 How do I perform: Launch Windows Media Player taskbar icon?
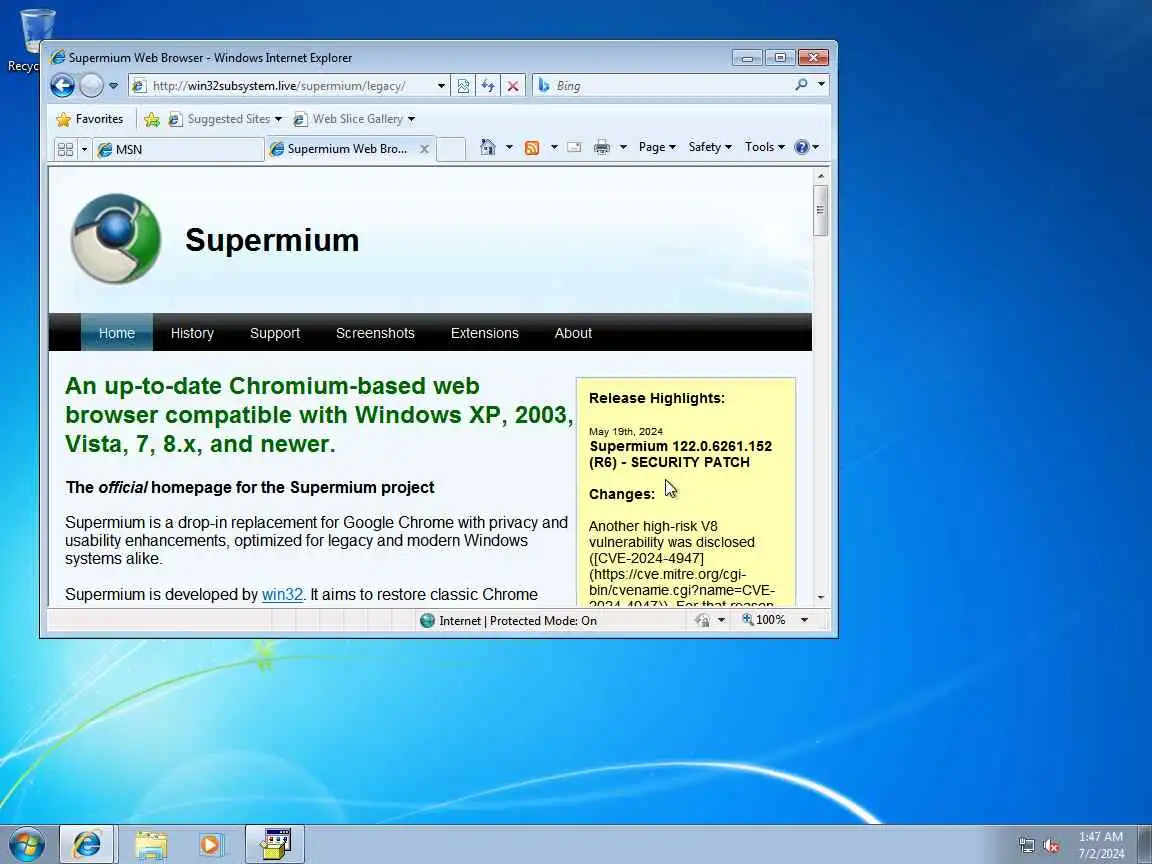[212, 845]
